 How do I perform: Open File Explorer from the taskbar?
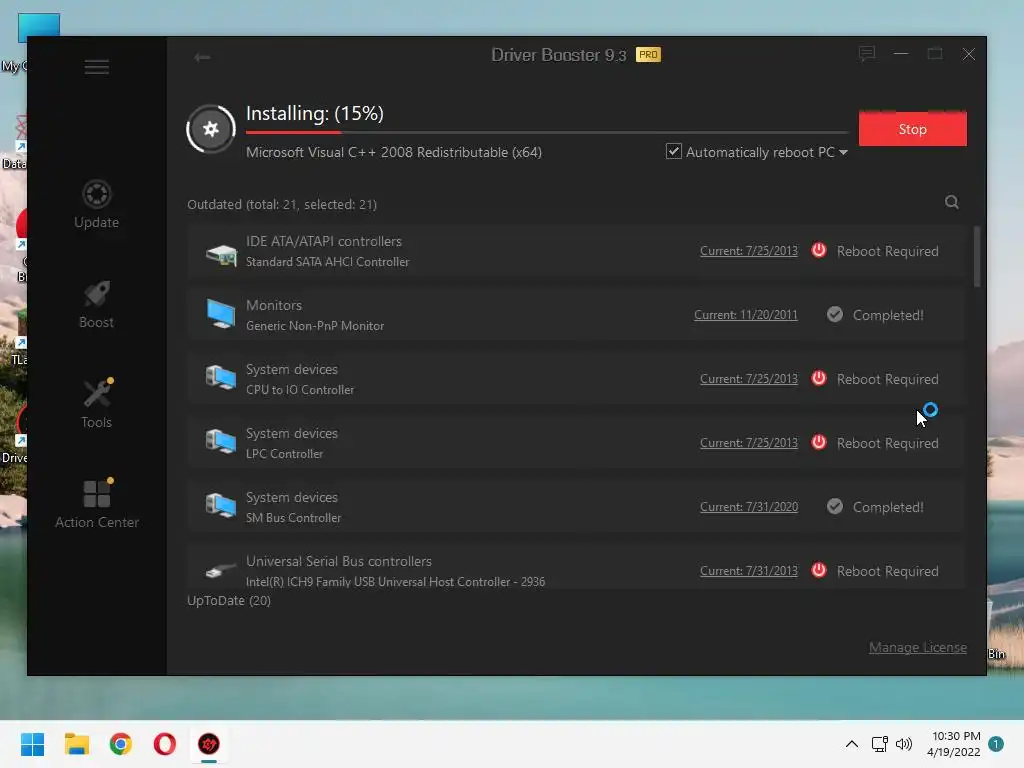pyautogui.click(x=76, y=744)
